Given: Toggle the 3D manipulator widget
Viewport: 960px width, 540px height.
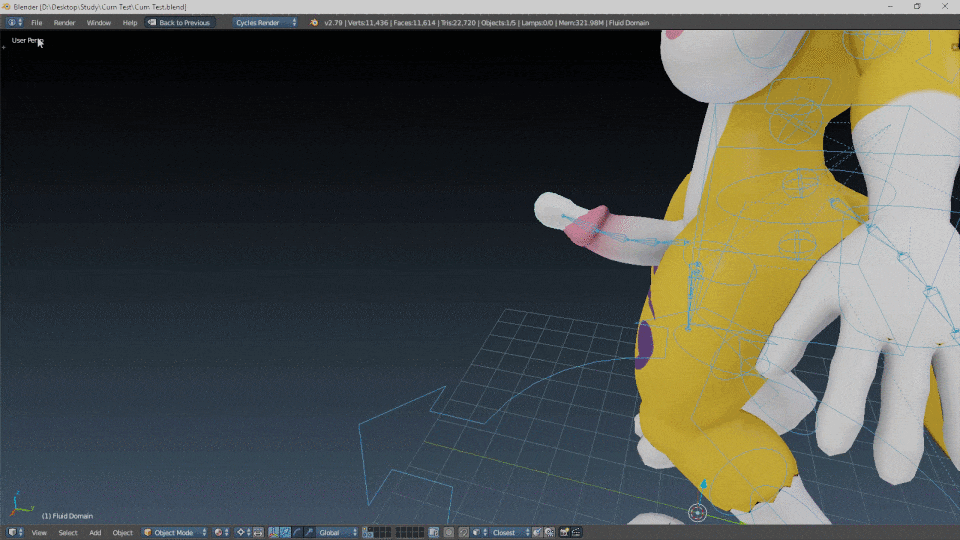Looking at the screenshot, I should click(x=274, y=533).
